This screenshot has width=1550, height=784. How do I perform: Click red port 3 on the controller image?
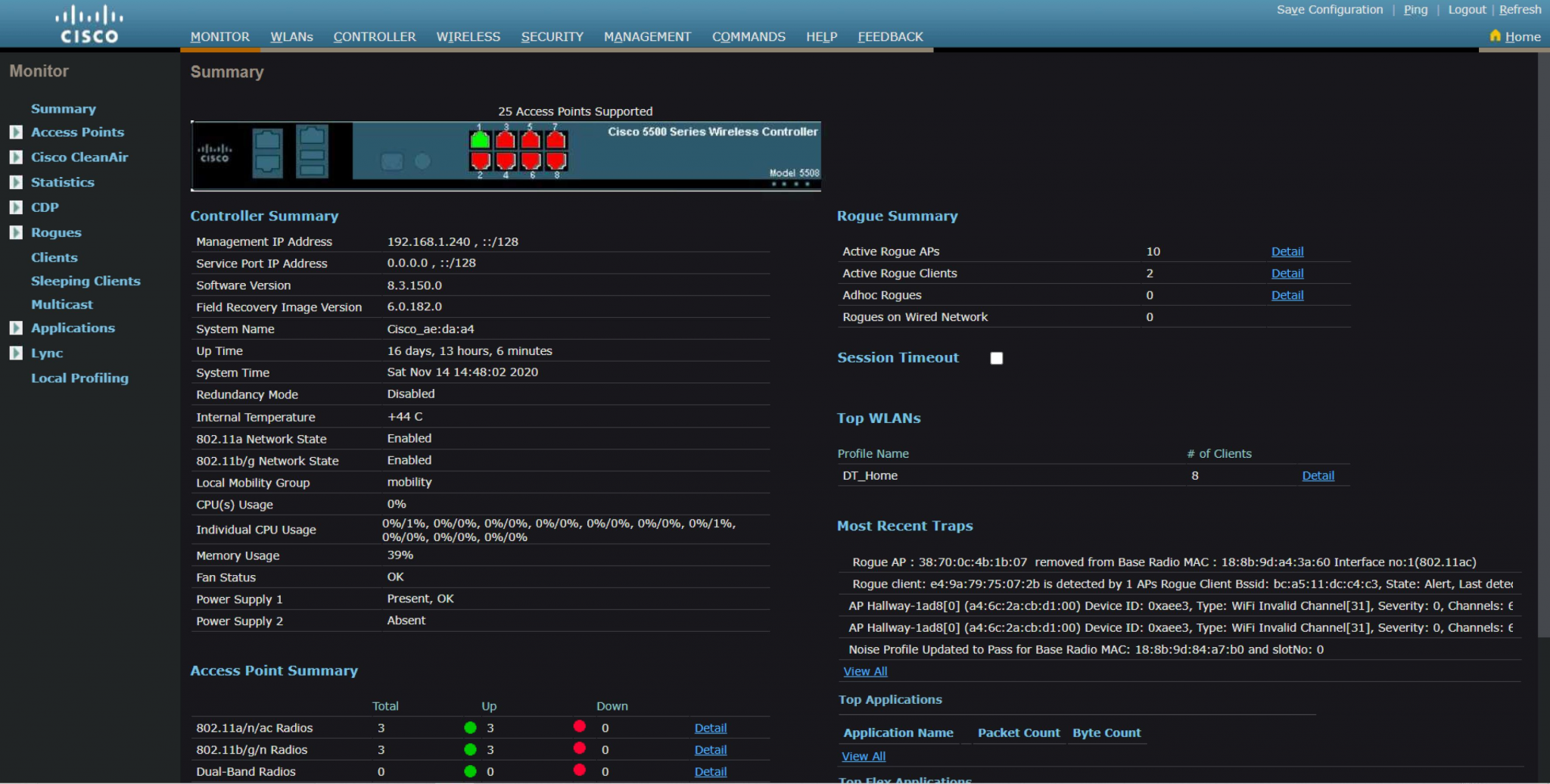[x=506, y=140]
